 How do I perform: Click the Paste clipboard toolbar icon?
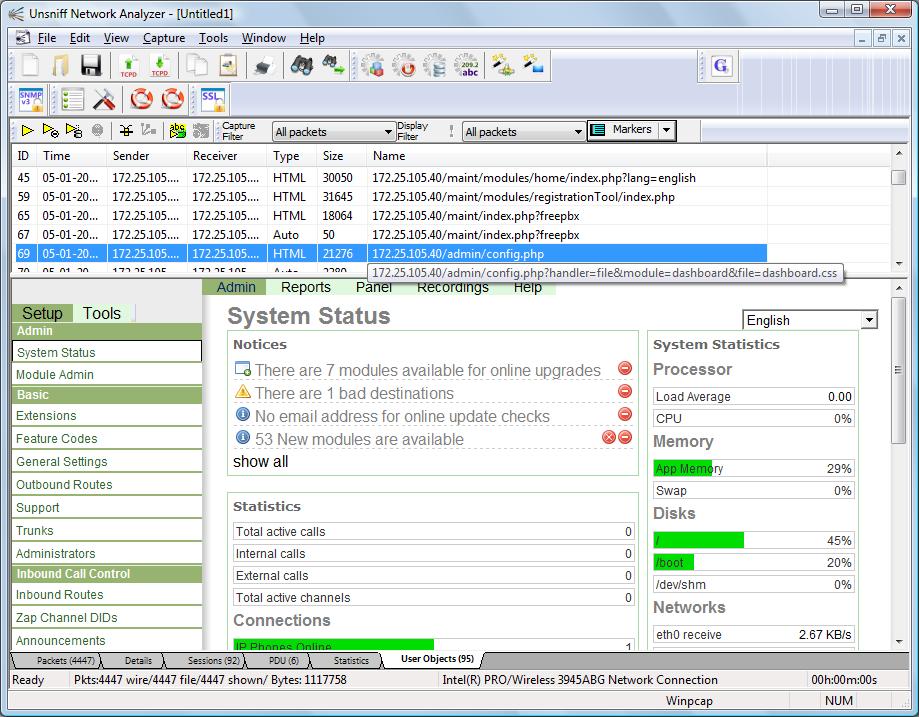click(x=228, y=65)
